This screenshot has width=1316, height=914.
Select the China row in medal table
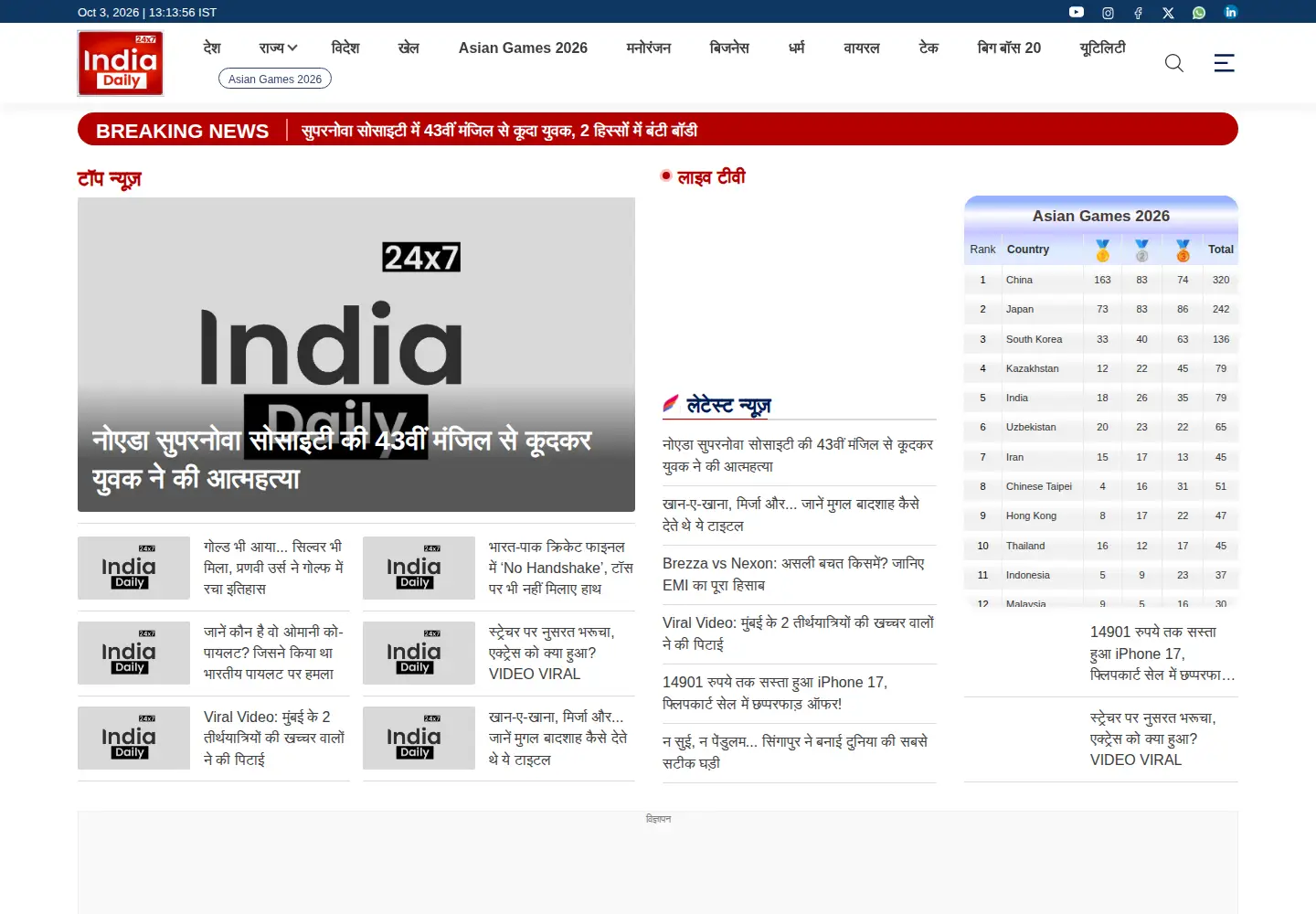coord(1101,280)
